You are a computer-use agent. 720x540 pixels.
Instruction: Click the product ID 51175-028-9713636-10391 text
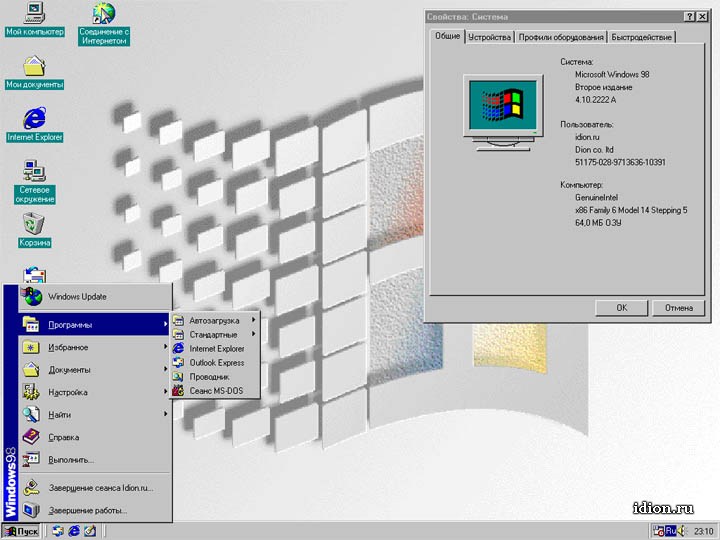[x=620, y=162]
